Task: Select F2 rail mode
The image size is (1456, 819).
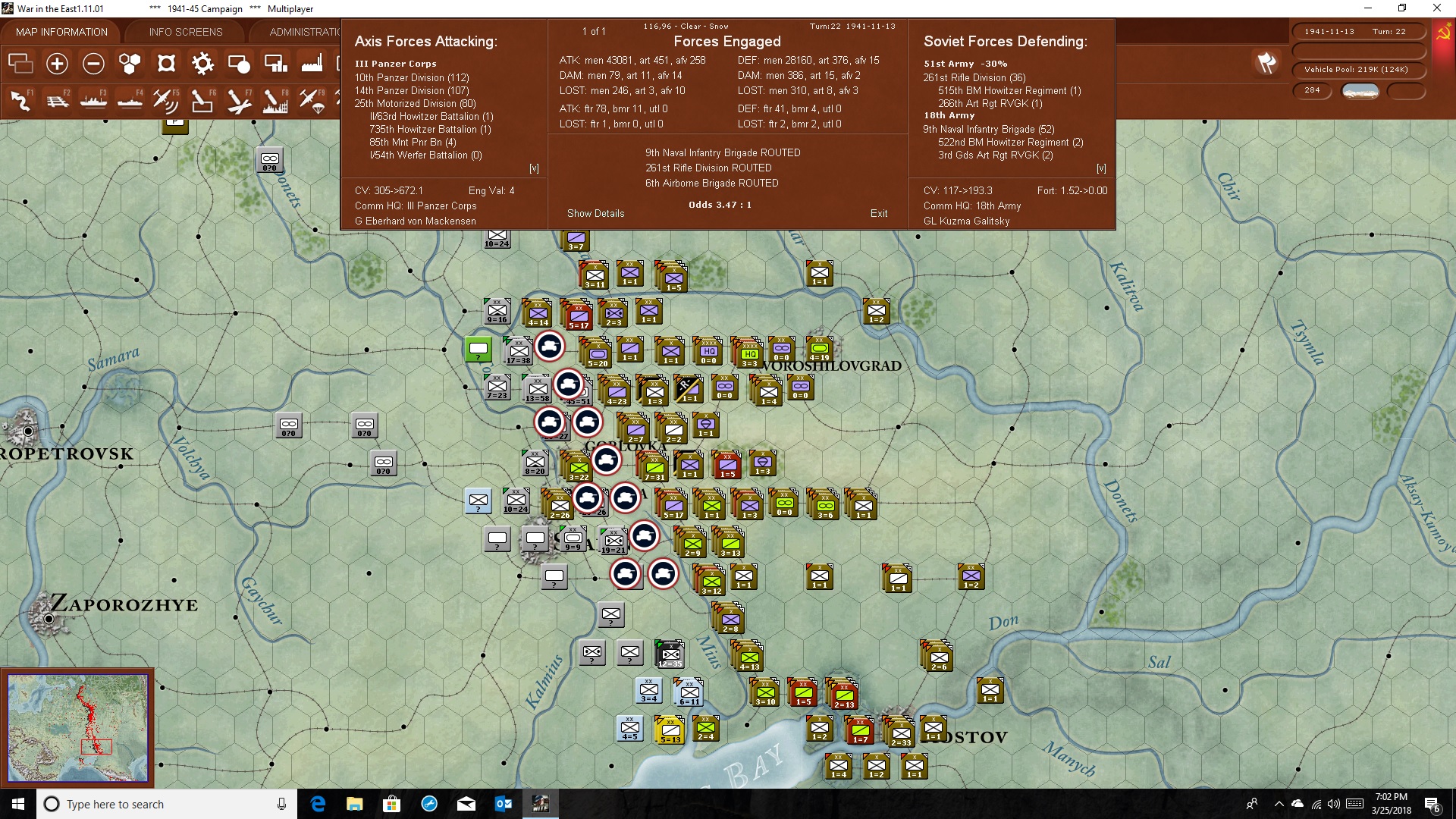Action: pos(57,100)
